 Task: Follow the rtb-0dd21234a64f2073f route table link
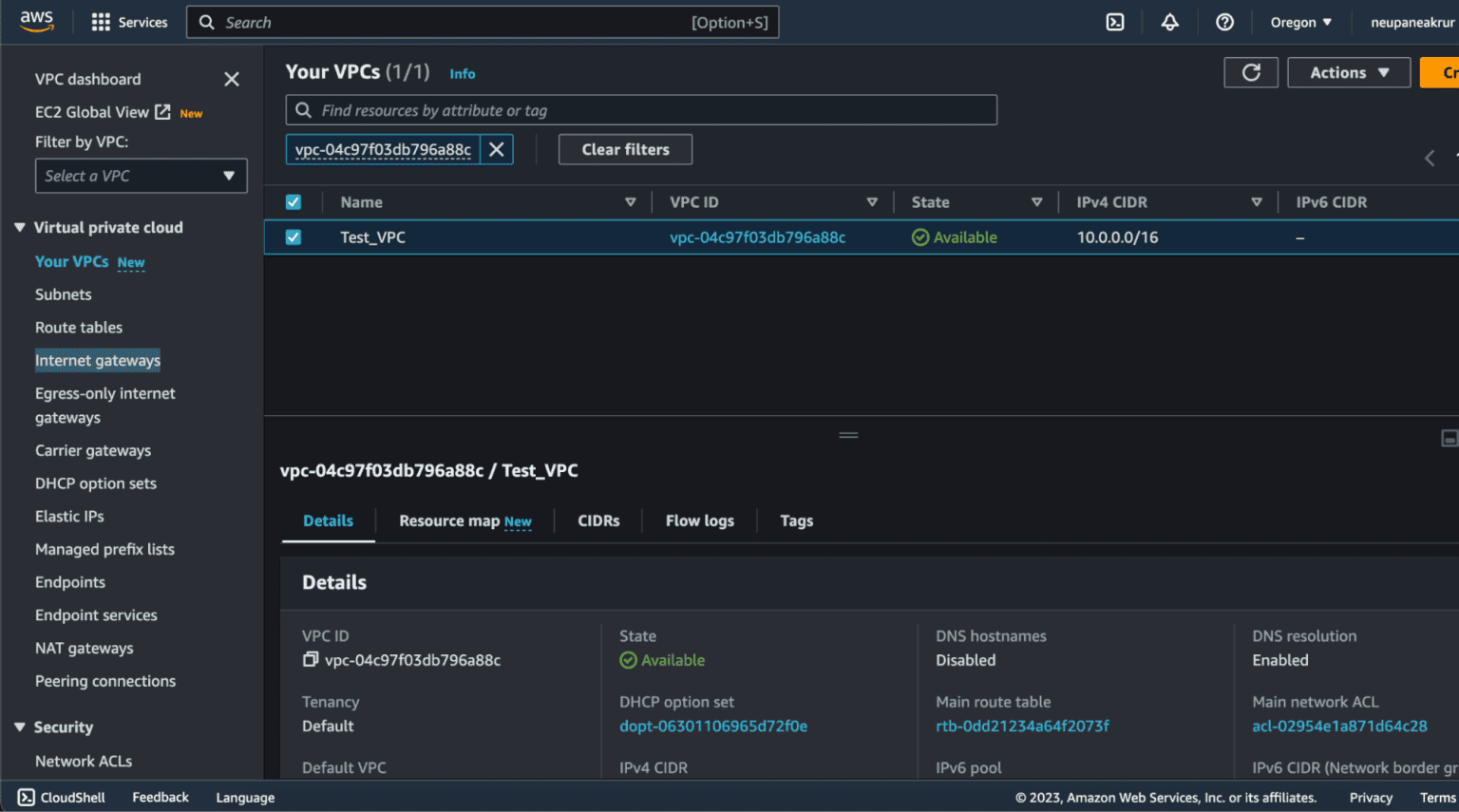(1022, 726)
